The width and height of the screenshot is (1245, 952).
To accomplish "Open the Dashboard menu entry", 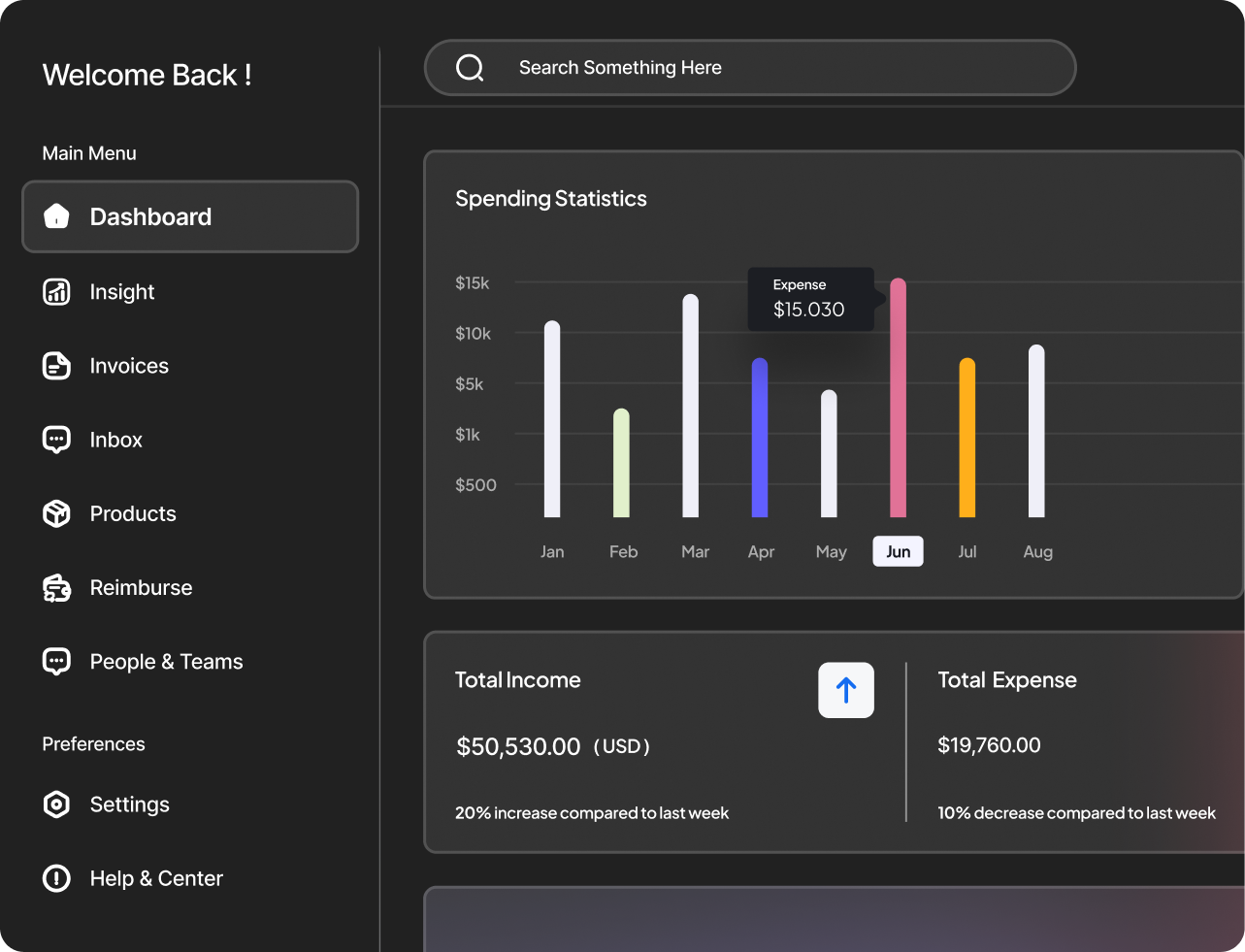I will (150, 216).
